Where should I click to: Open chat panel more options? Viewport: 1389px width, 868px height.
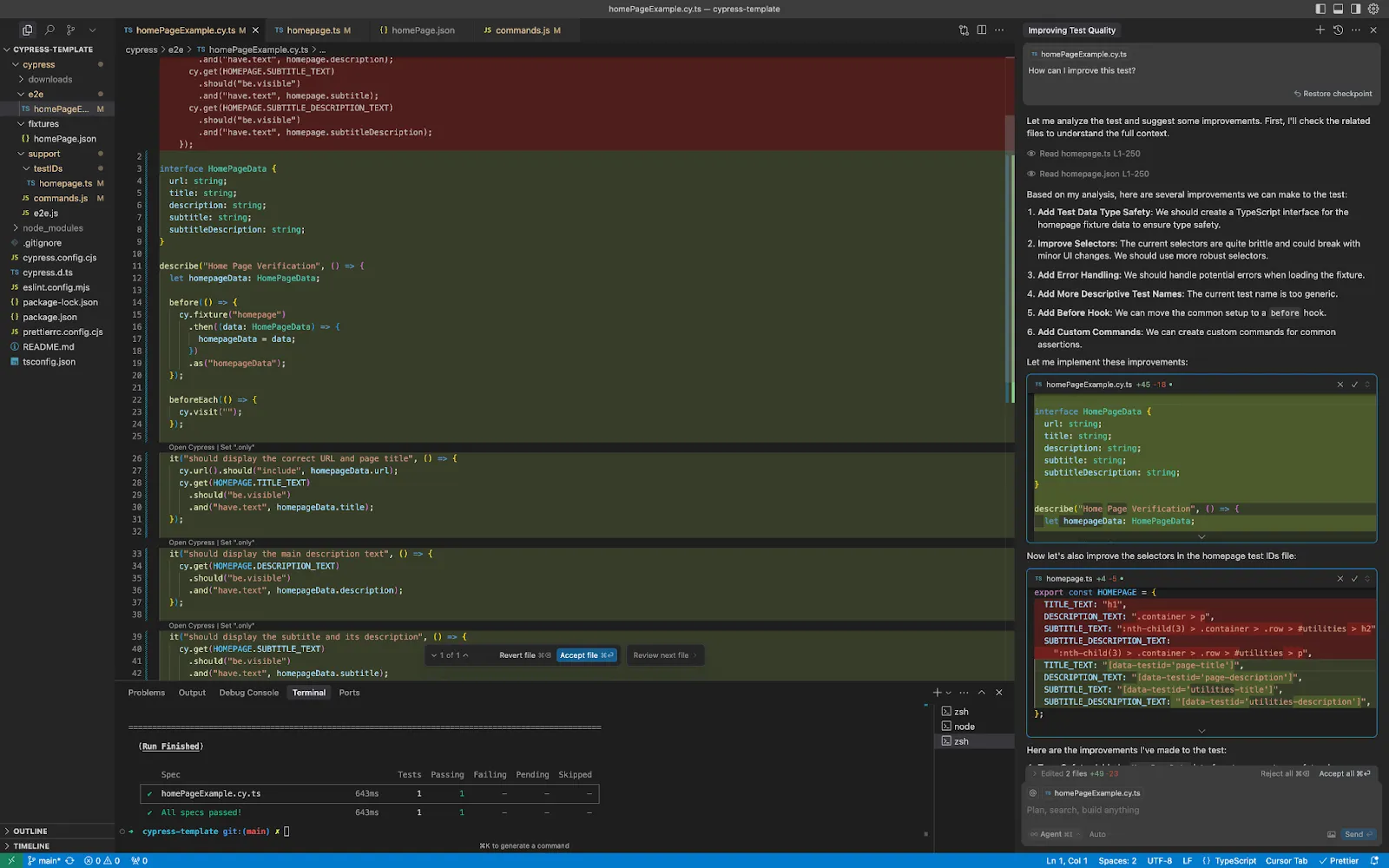point(1356,30)
